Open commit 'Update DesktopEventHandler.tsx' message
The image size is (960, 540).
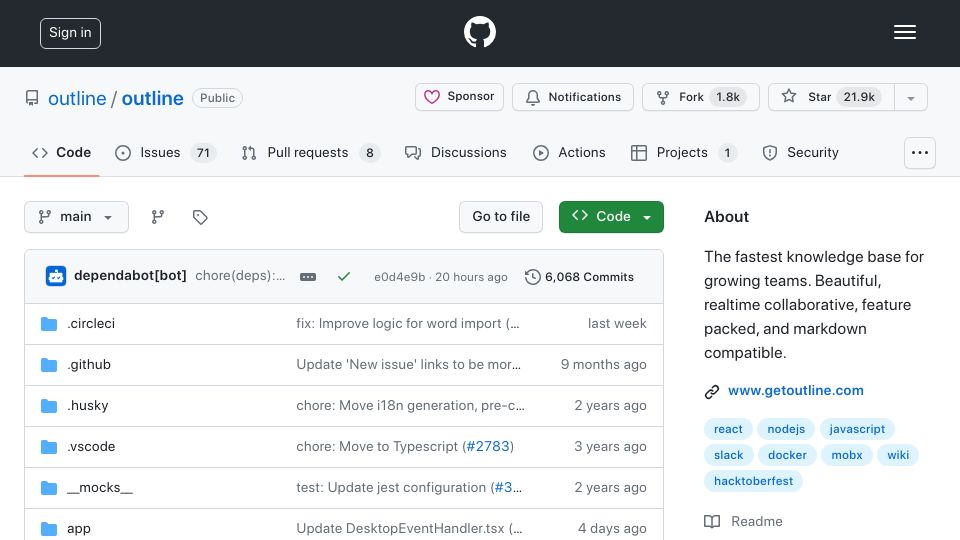click(409, 528)
